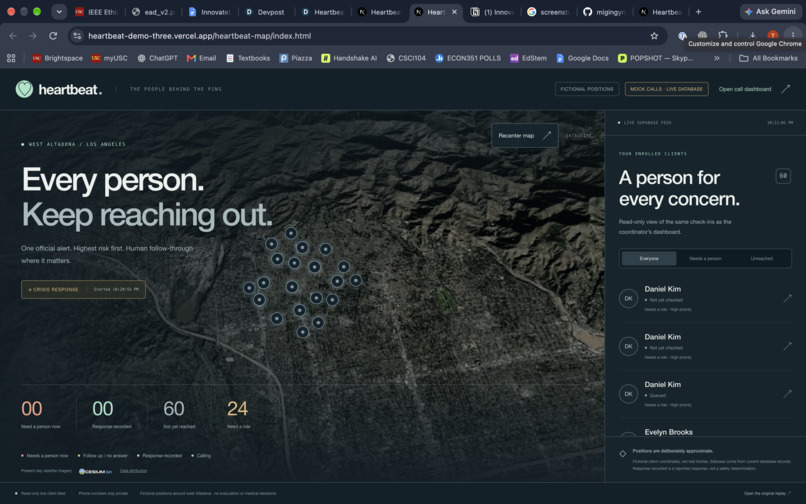Click the arrow icon beside Open call dashboard

click(x=785, y=89)
